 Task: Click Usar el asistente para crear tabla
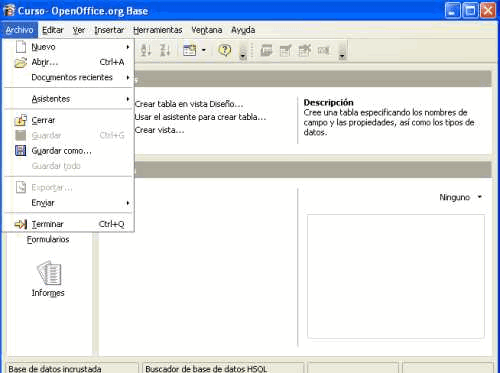(x=200, y=117)
